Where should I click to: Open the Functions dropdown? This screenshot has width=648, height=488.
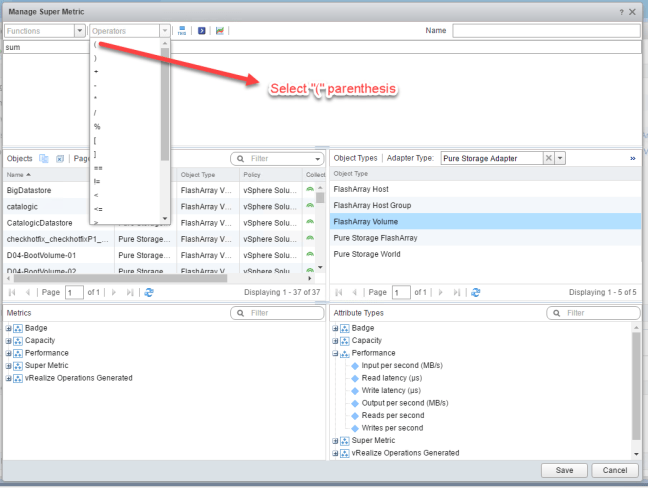pos(79,31)
